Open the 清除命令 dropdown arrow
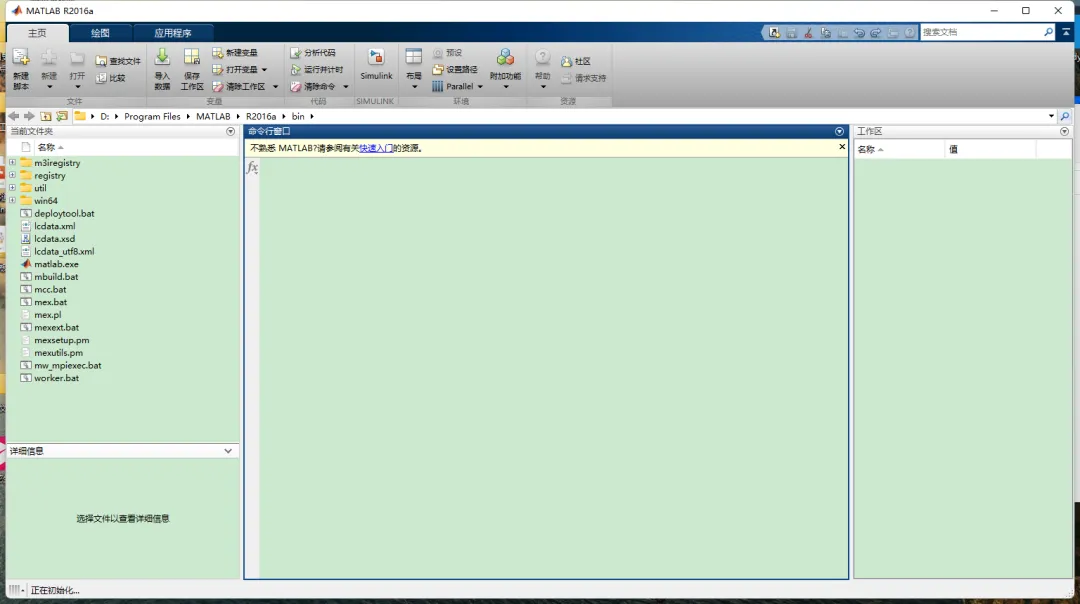Viewport: 1080px width, 604px height. (346, 87)
